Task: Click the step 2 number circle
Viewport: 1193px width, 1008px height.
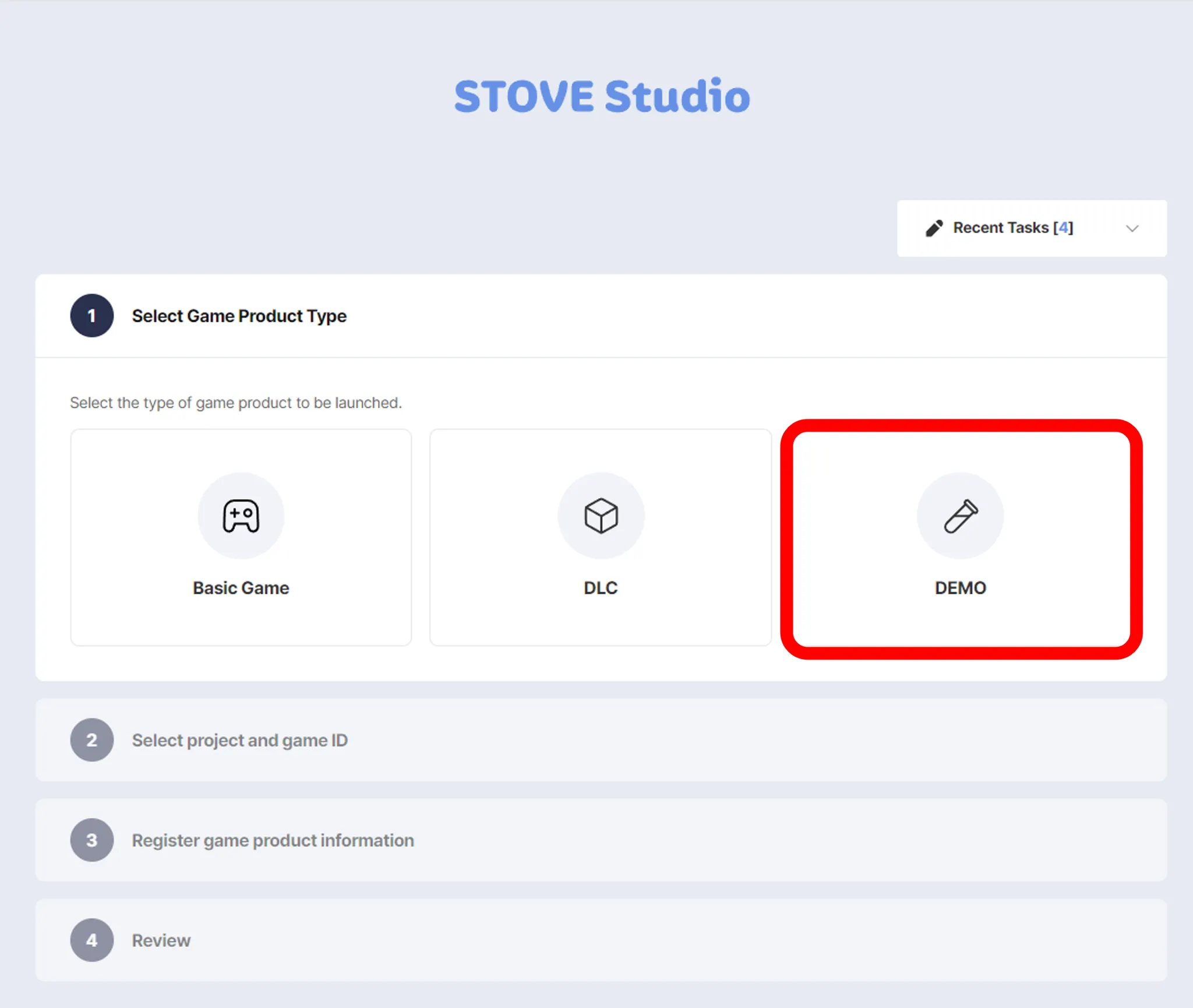Action: 92,740
